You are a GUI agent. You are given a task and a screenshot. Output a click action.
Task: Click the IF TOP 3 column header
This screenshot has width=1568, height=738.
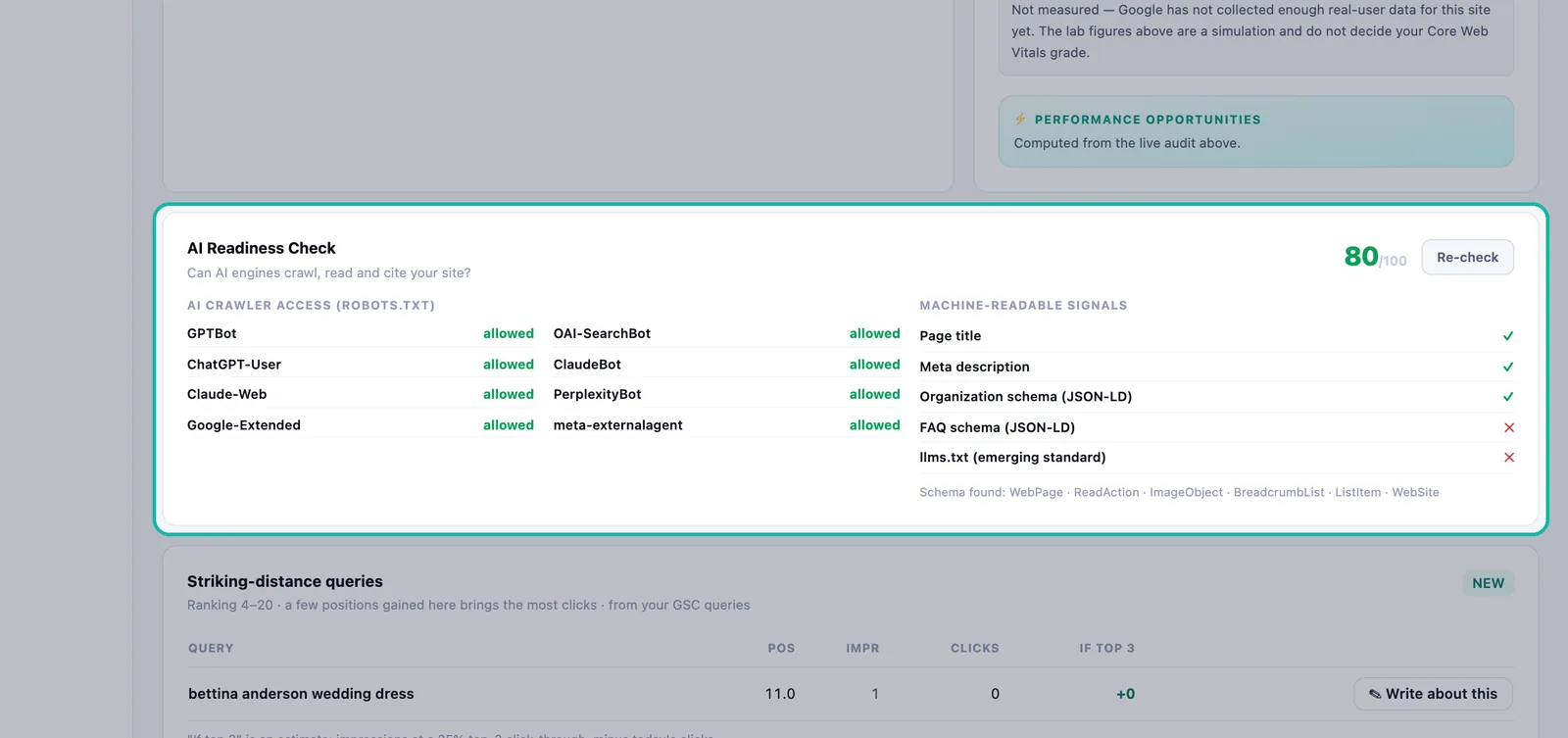1107,649
